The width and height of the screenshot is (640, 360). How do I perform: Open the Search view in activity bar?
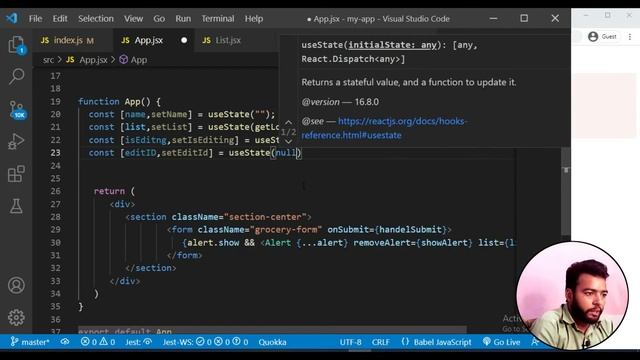tap(16, 76)
